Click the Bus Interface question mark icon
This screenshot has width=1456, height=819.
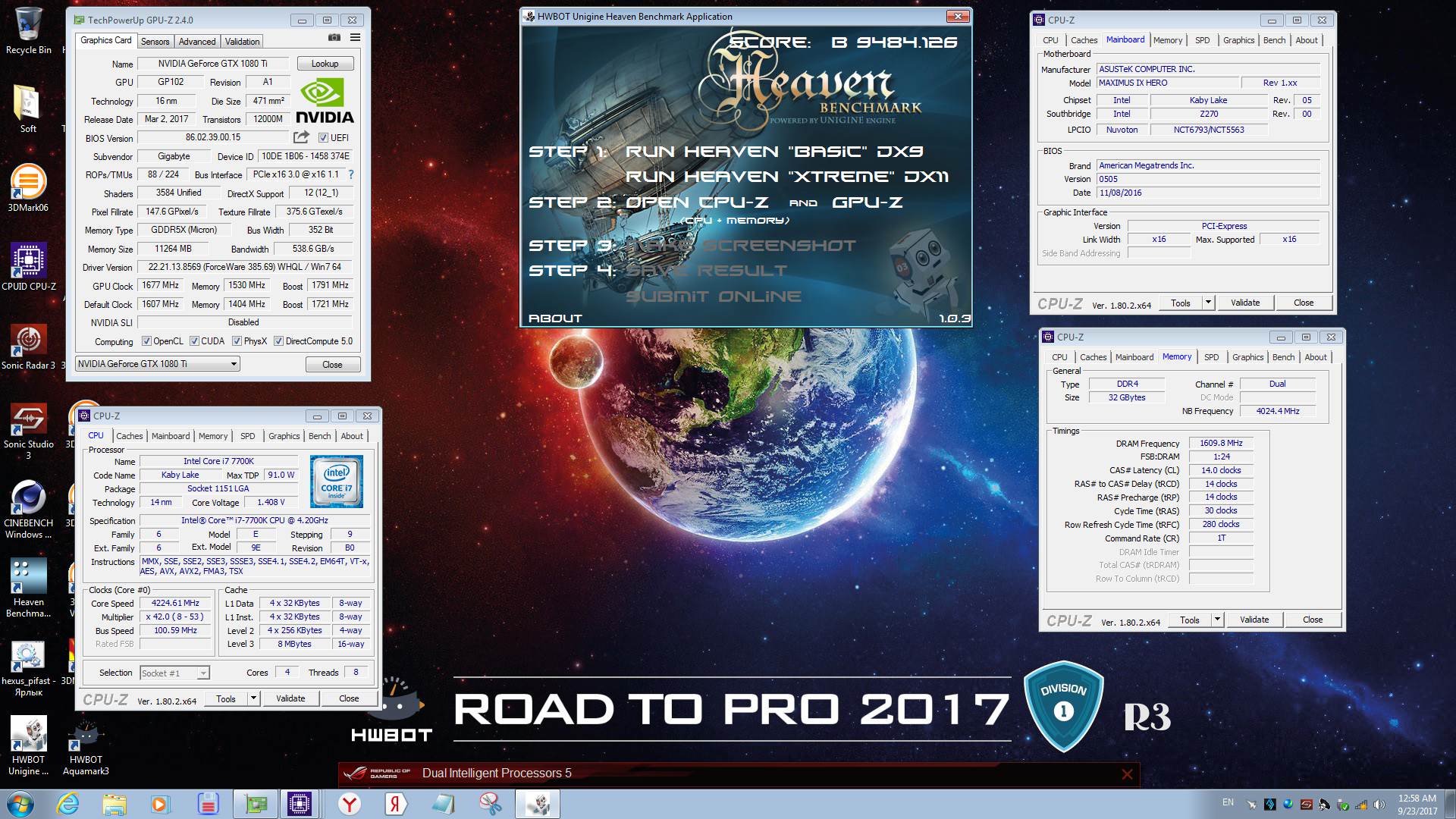click(350, 174)
